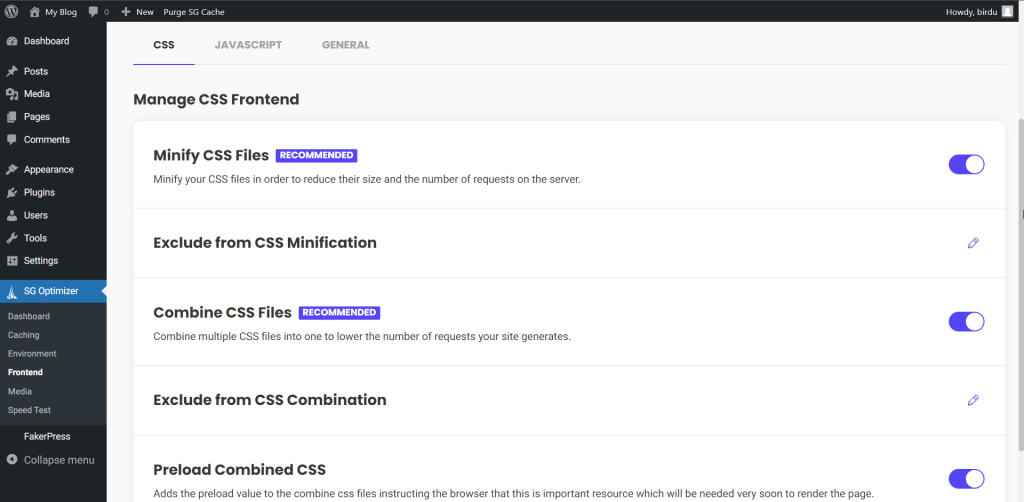Click Purge SG Cache in admin bar
Image resolution: width=1024 pixels, height=502 pixels.
click(194, 12)
